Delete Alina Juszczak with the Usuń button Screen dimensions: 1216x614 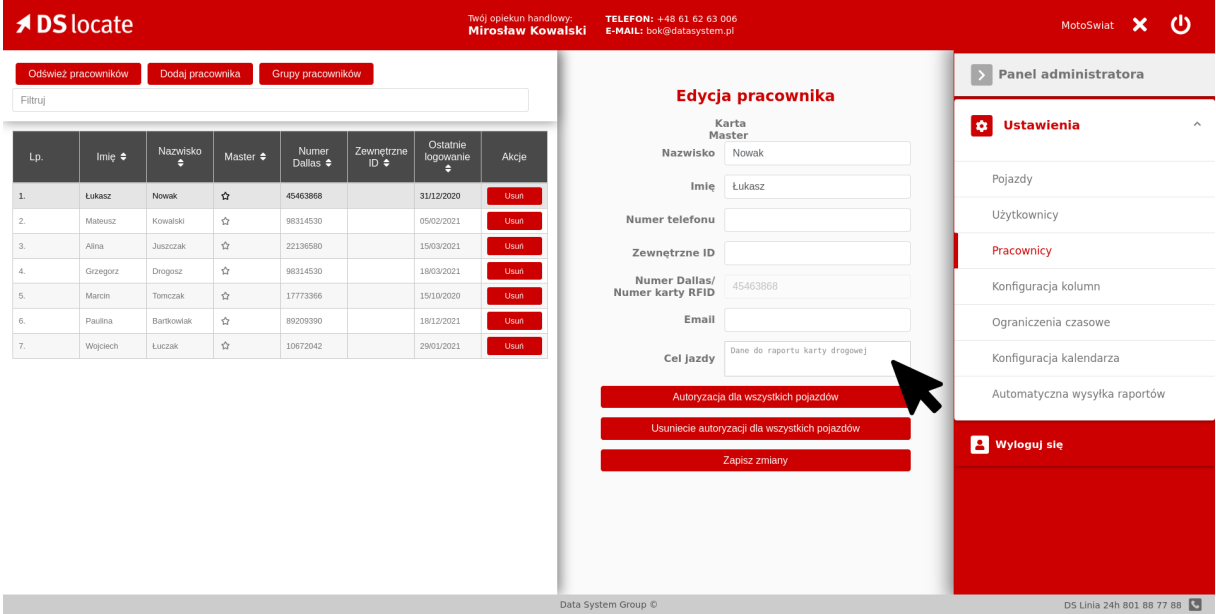[514, 246]
